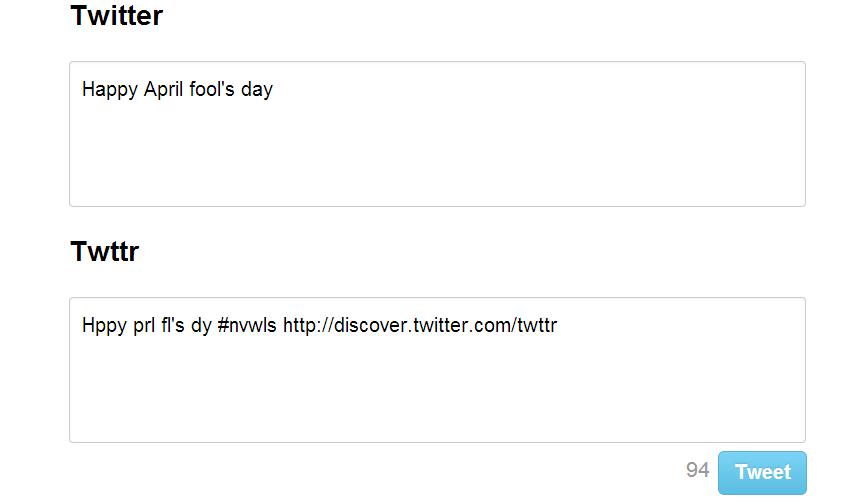Click the Twitter heading
Viewport: 867px width, 504px height.
click(x=116, y=16)
